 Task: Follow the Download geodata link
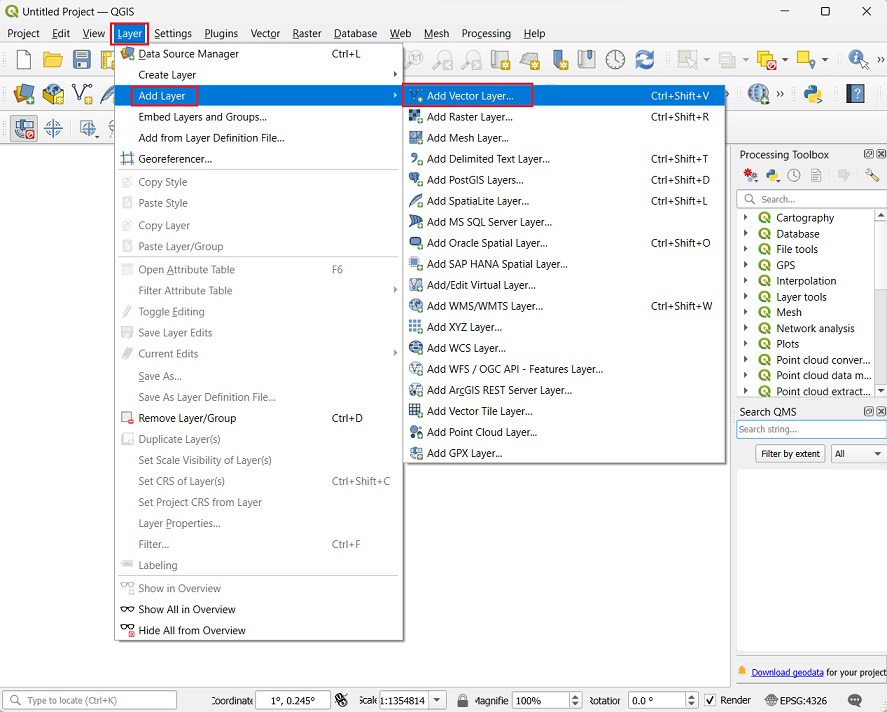[787, 672]
